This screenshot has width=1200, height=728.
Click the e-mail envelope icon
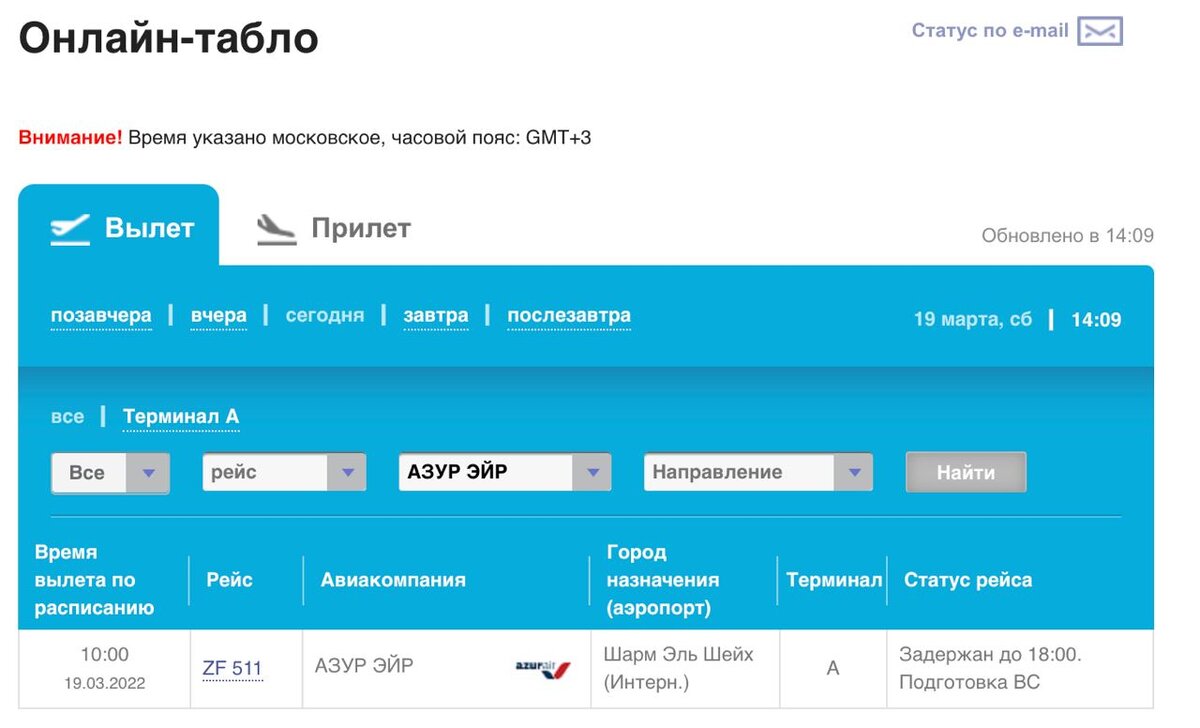1100,31
